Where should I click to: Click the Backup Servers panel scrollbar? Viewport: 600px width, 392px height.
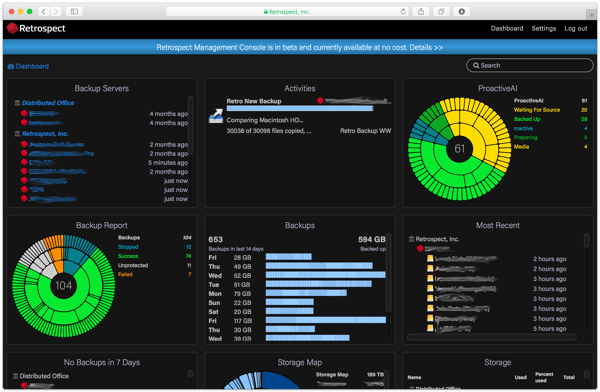click(x=190, y=126)
